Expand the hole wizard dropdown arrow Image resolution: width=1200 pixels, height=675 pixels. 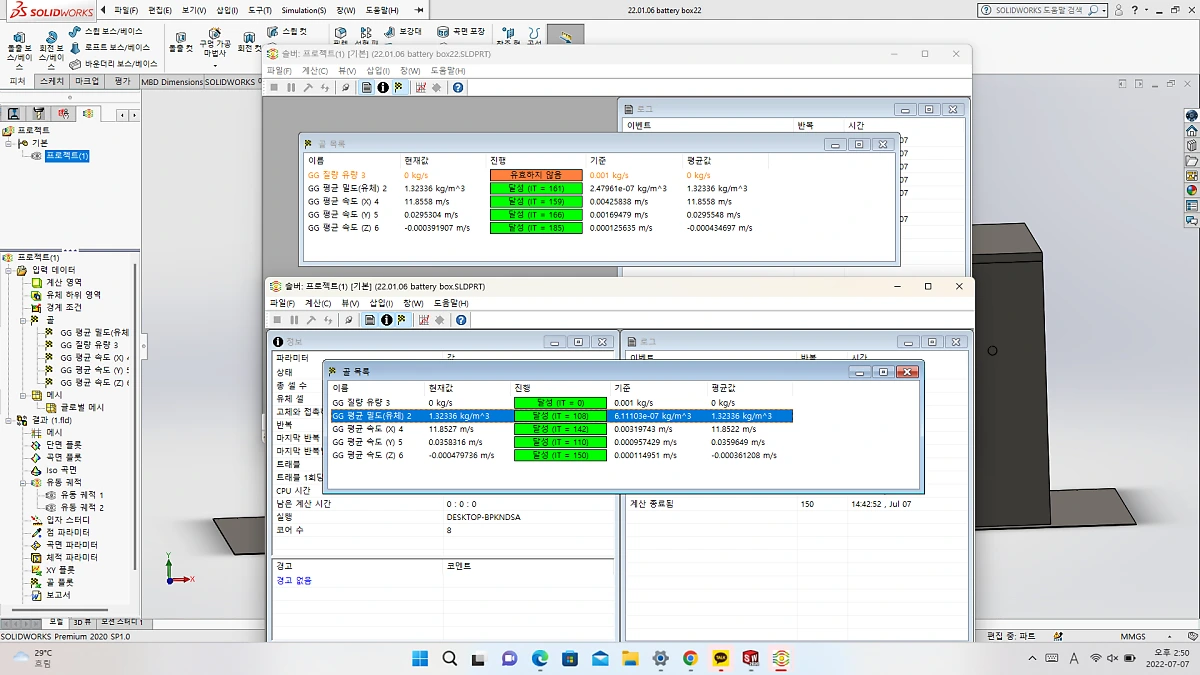215,66
